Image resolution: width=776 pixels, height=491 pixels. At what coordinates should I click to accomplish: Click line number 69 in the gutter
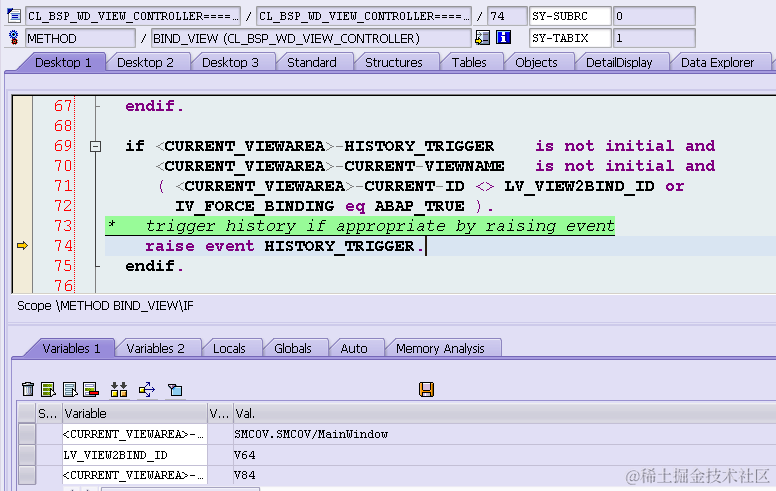(63, 146)
